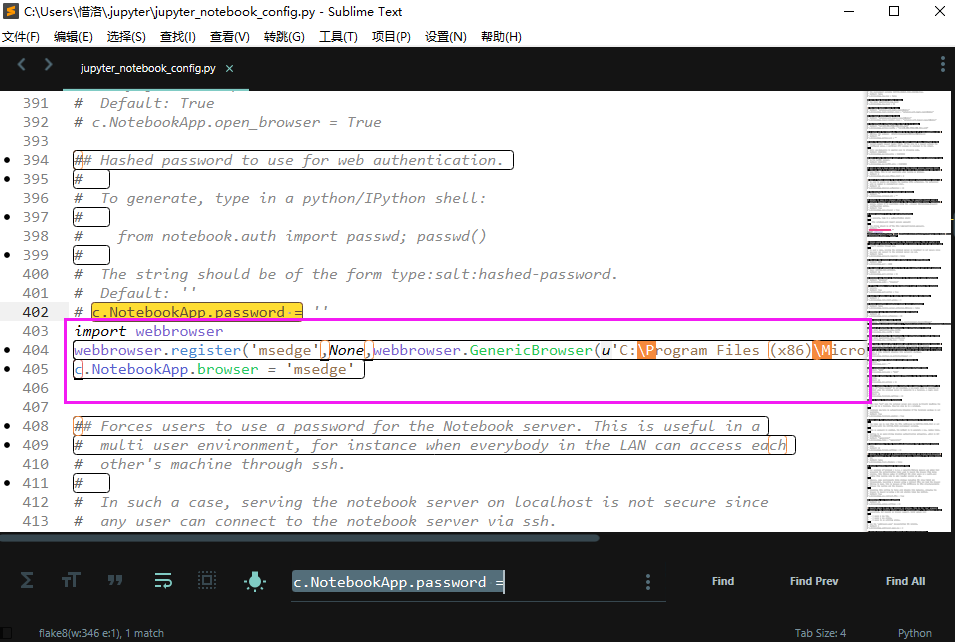Open the 选择(S) menu
Image resolution: width=955 pixels, height=642 pixels.
point(126,37)
